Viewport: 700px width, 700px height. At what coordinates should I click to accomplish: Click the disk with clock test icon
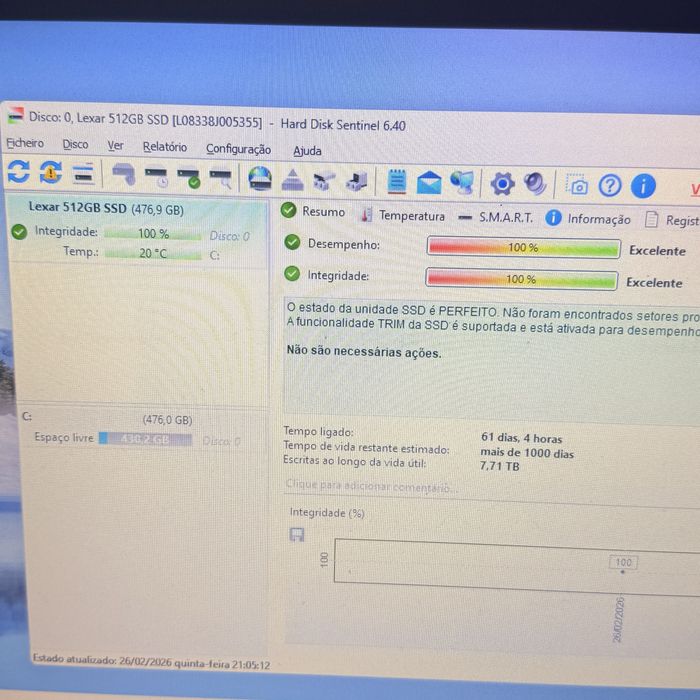pos(156,176)
